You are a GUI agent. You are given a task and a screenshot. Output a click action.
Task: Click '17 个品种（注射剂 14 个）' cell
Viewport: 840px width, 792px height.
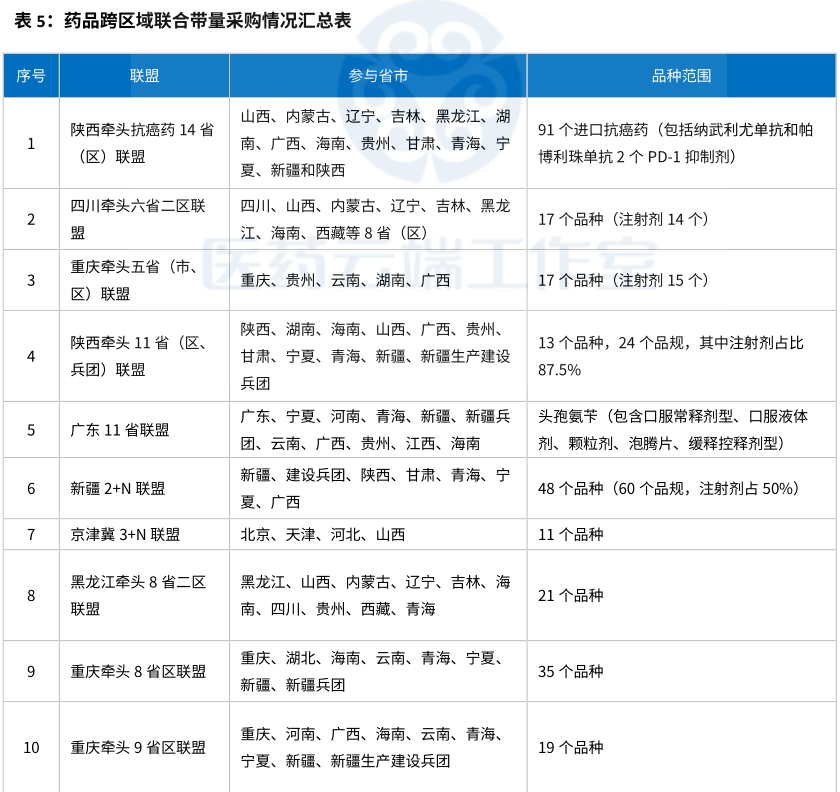click(681, 219)
